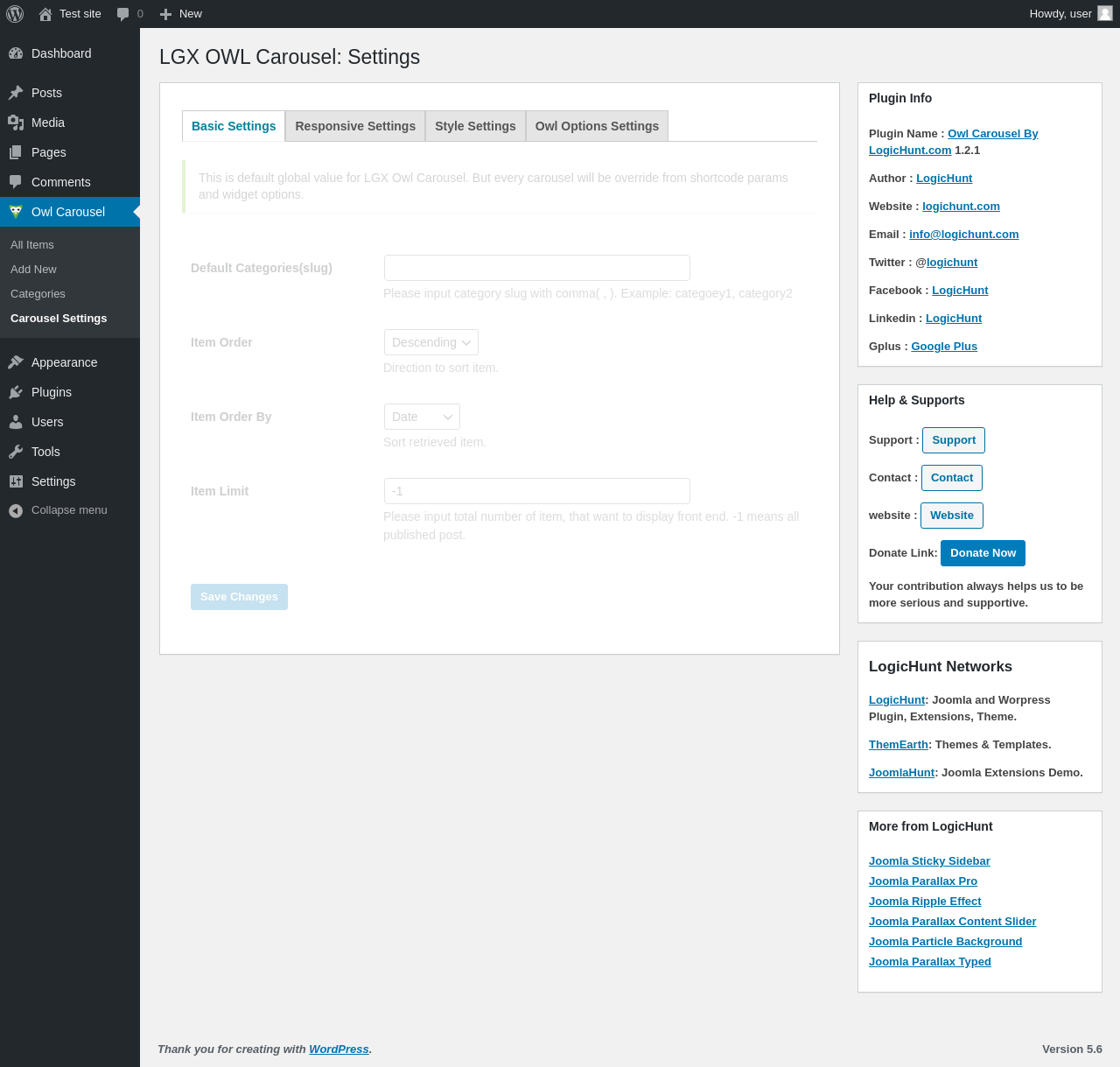This screenshot has height=1067, width=1120.
Task: Click the Dashboard gauge icon
Action: tap(16, 53)
